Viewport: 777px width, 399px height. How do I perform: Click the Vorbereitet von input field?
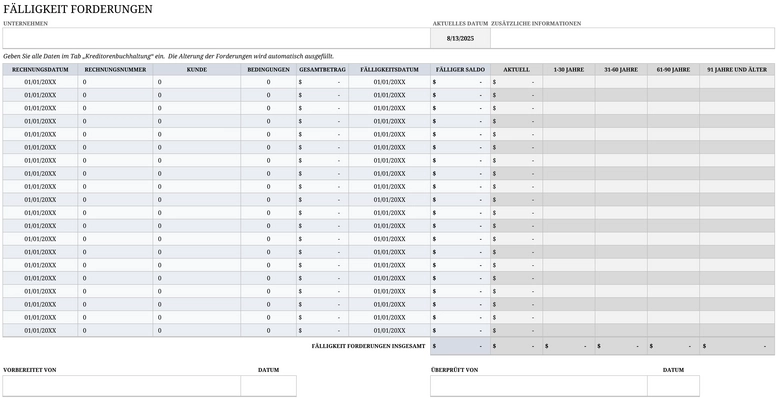(121, 386)
